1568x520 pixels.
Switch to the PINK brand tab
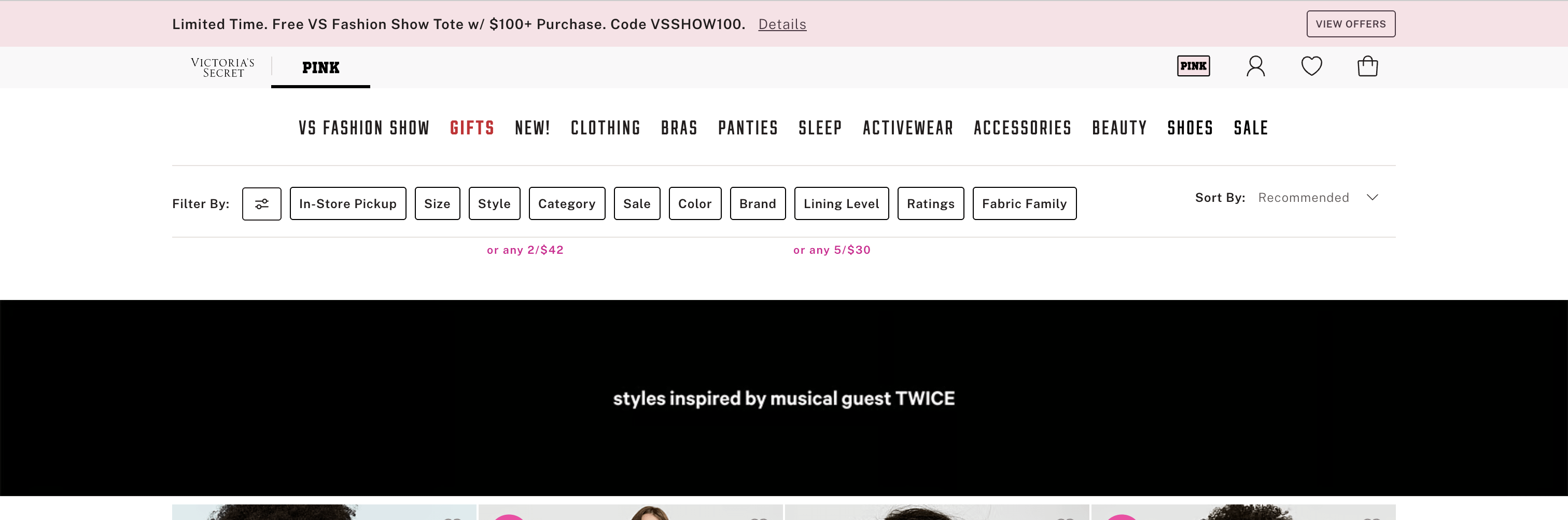click(321, 67)
